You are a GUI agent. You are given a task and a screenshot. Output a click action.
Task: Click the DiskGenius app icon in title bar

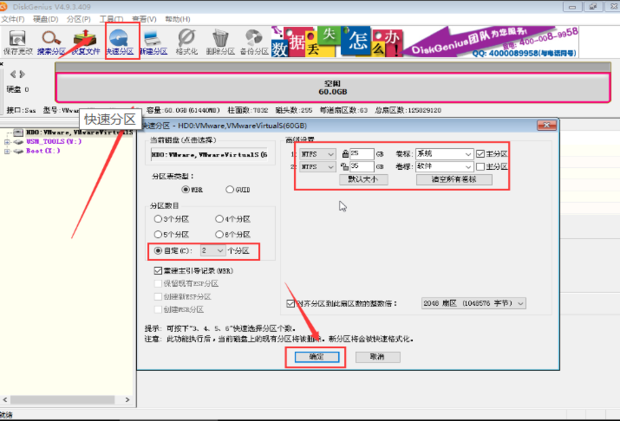(4, 6)
